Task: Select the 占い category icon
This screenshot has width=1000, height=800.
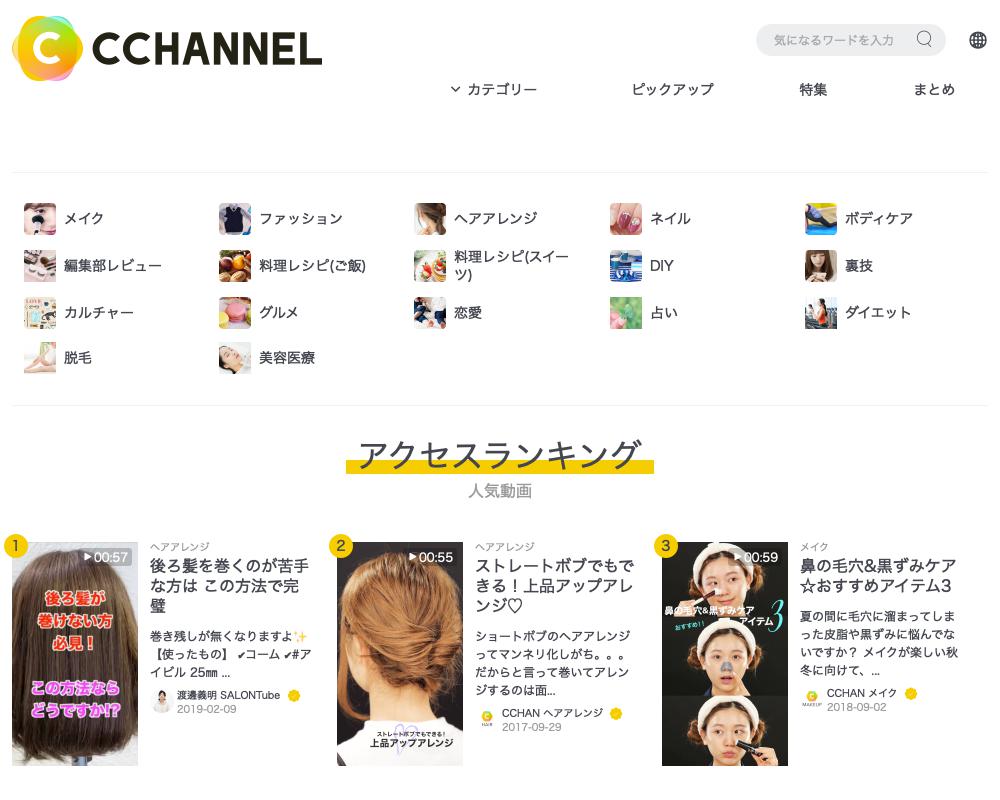Action: coord(626,313)
